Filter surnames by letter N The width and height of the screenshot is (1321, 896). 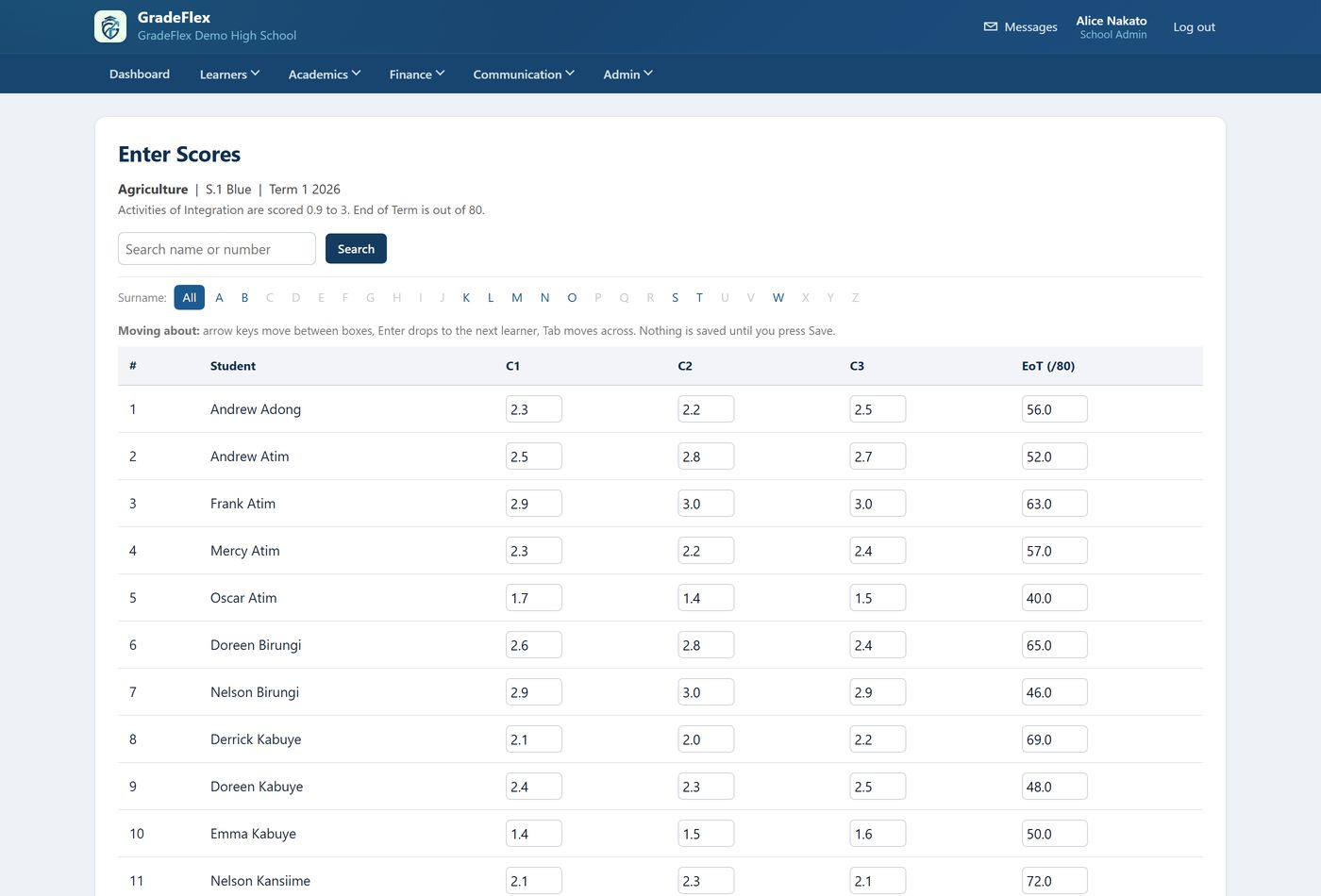point(544,297)
